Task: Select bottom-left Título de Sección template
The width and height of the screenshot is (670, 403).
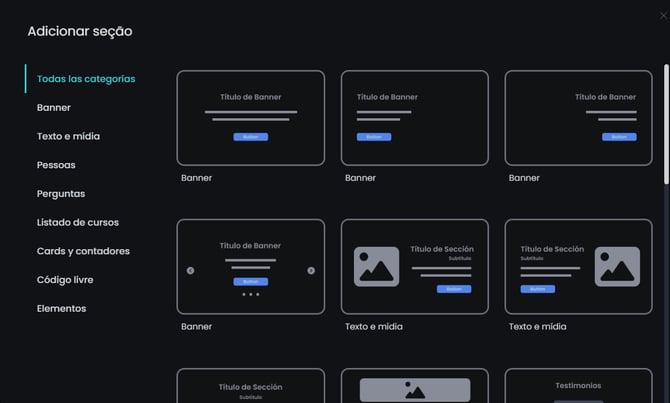Action: click(x=251, y=385)
